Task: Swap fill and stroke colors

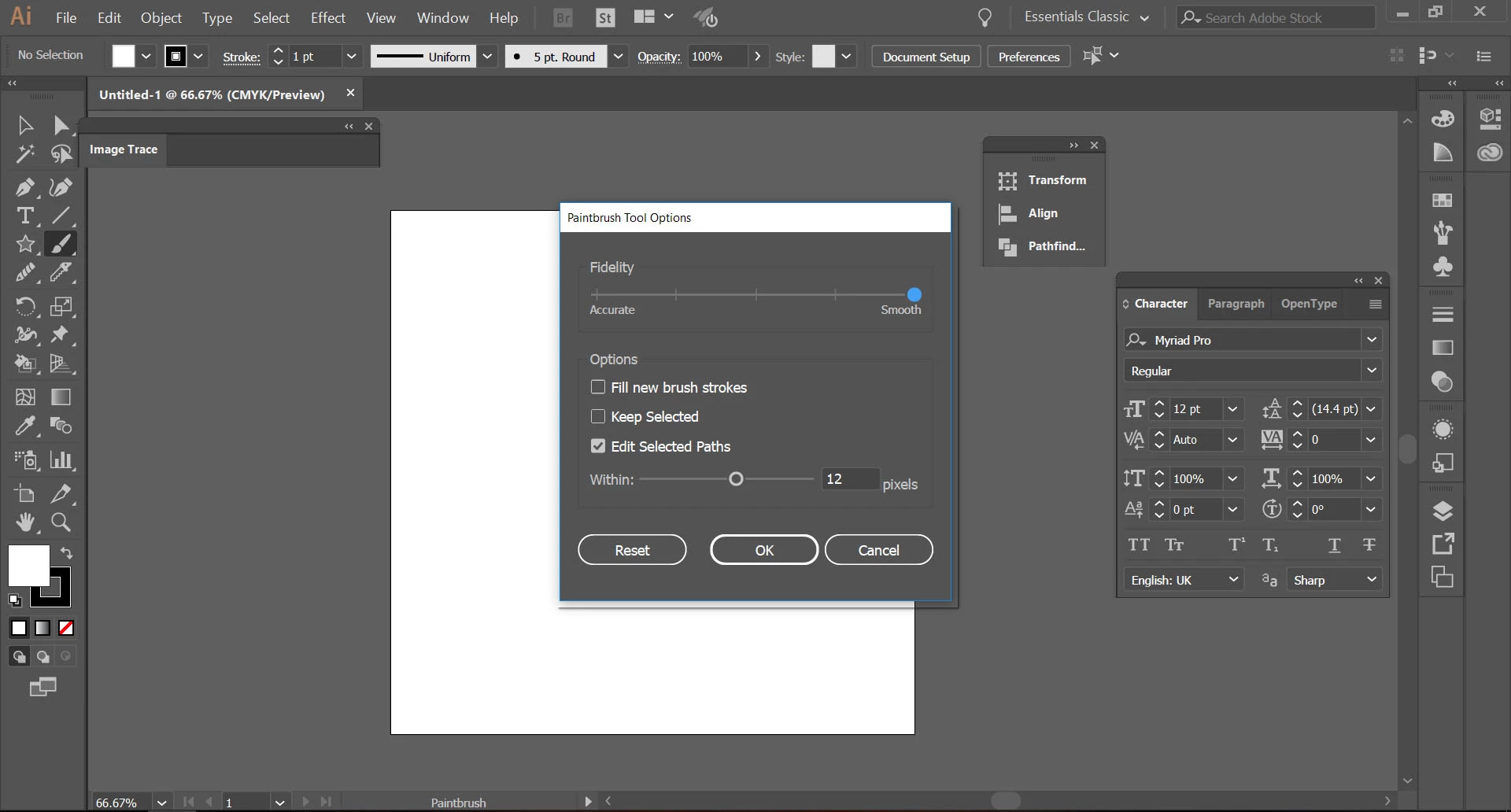Action: 67,552
